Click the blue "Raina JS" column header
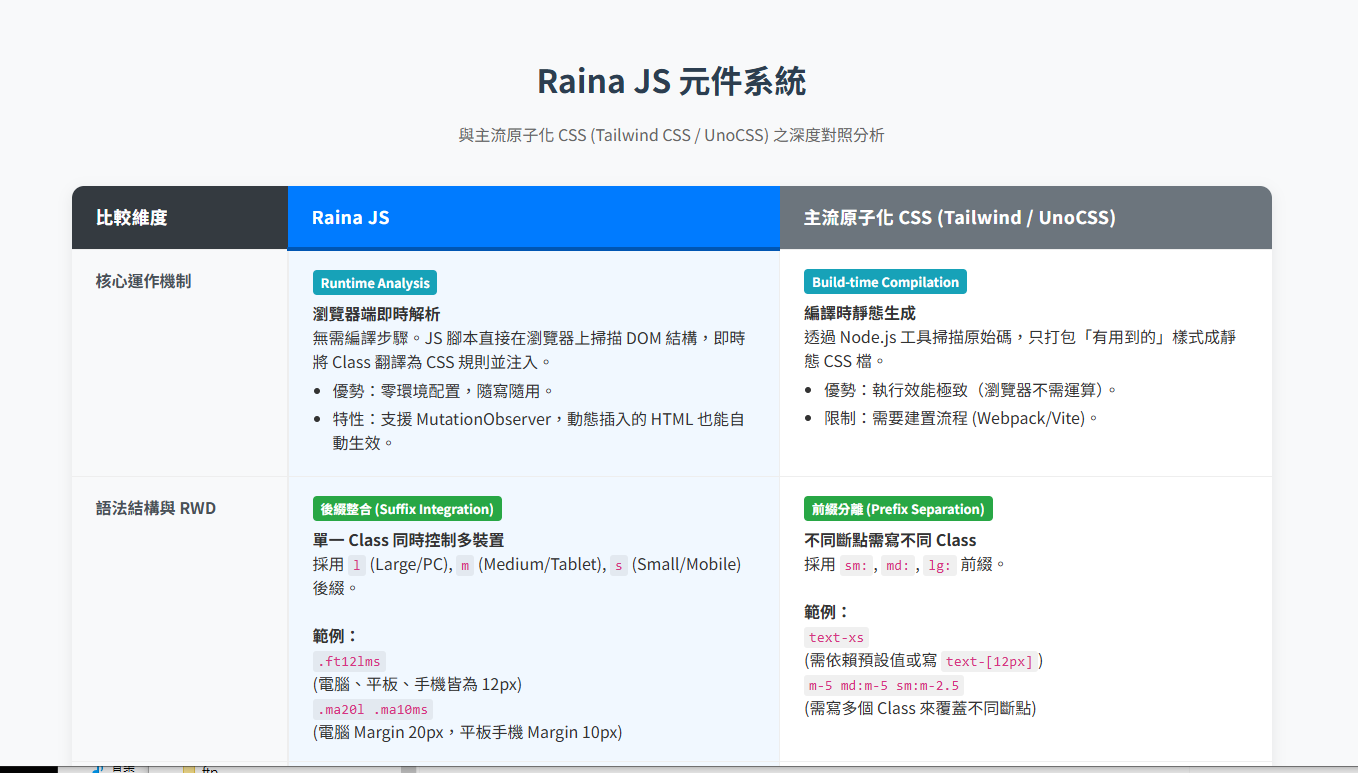1358x773 pixels. tap(350, 217)
